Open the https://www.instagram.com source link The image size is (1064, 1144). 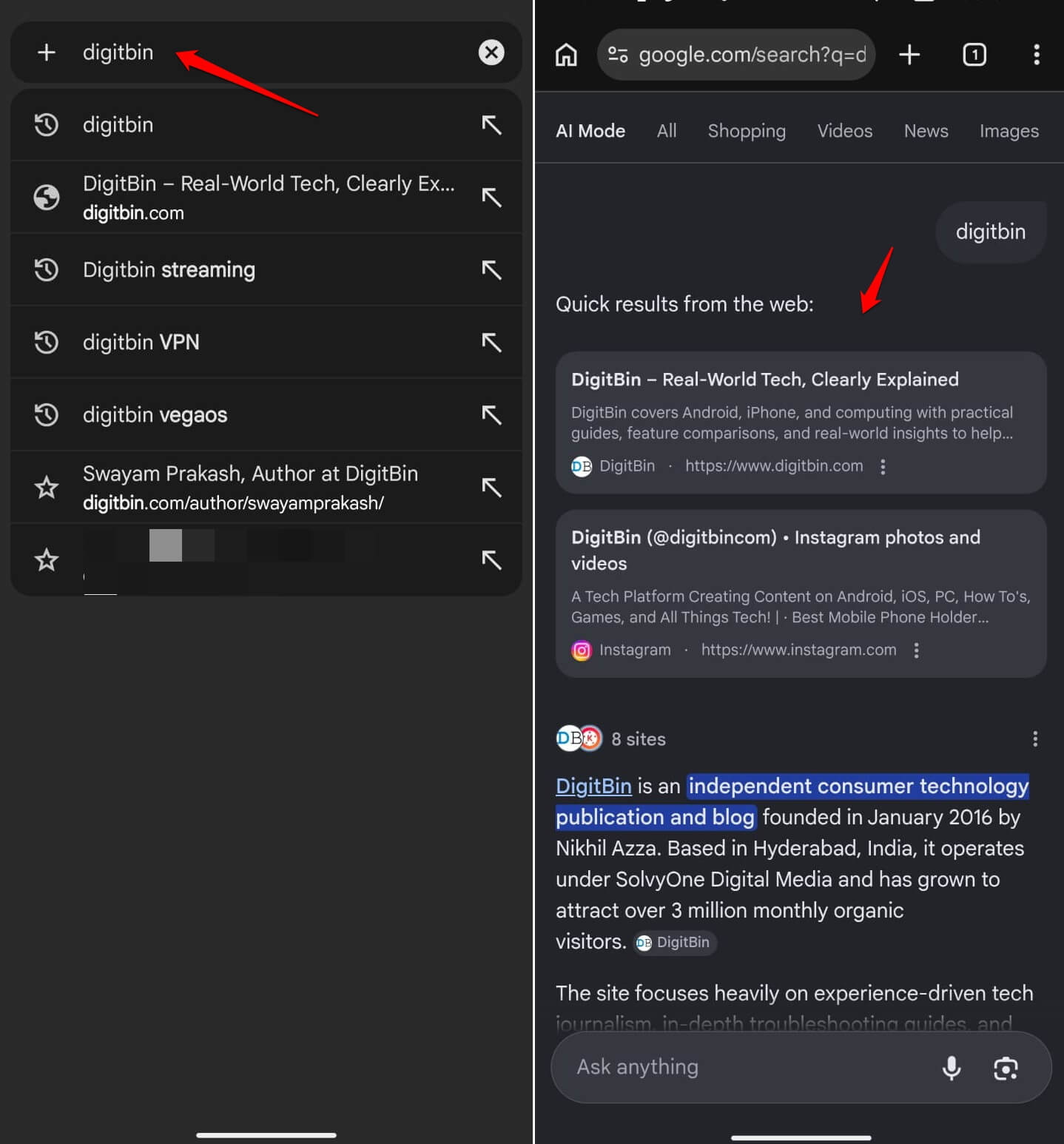pos(798,650)
